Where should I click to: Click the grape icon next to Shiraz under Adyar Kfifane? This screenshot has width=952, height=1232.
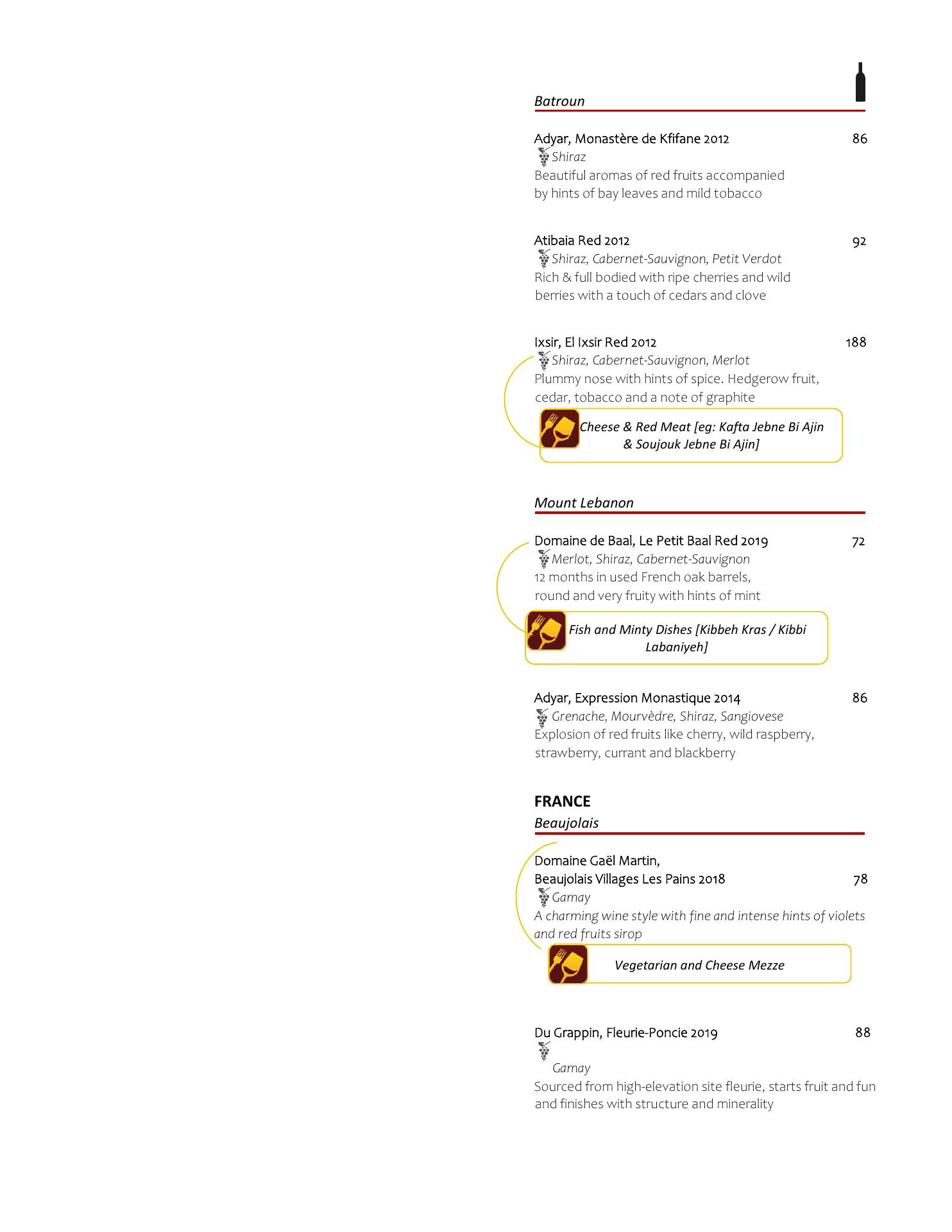click(543, 157)
